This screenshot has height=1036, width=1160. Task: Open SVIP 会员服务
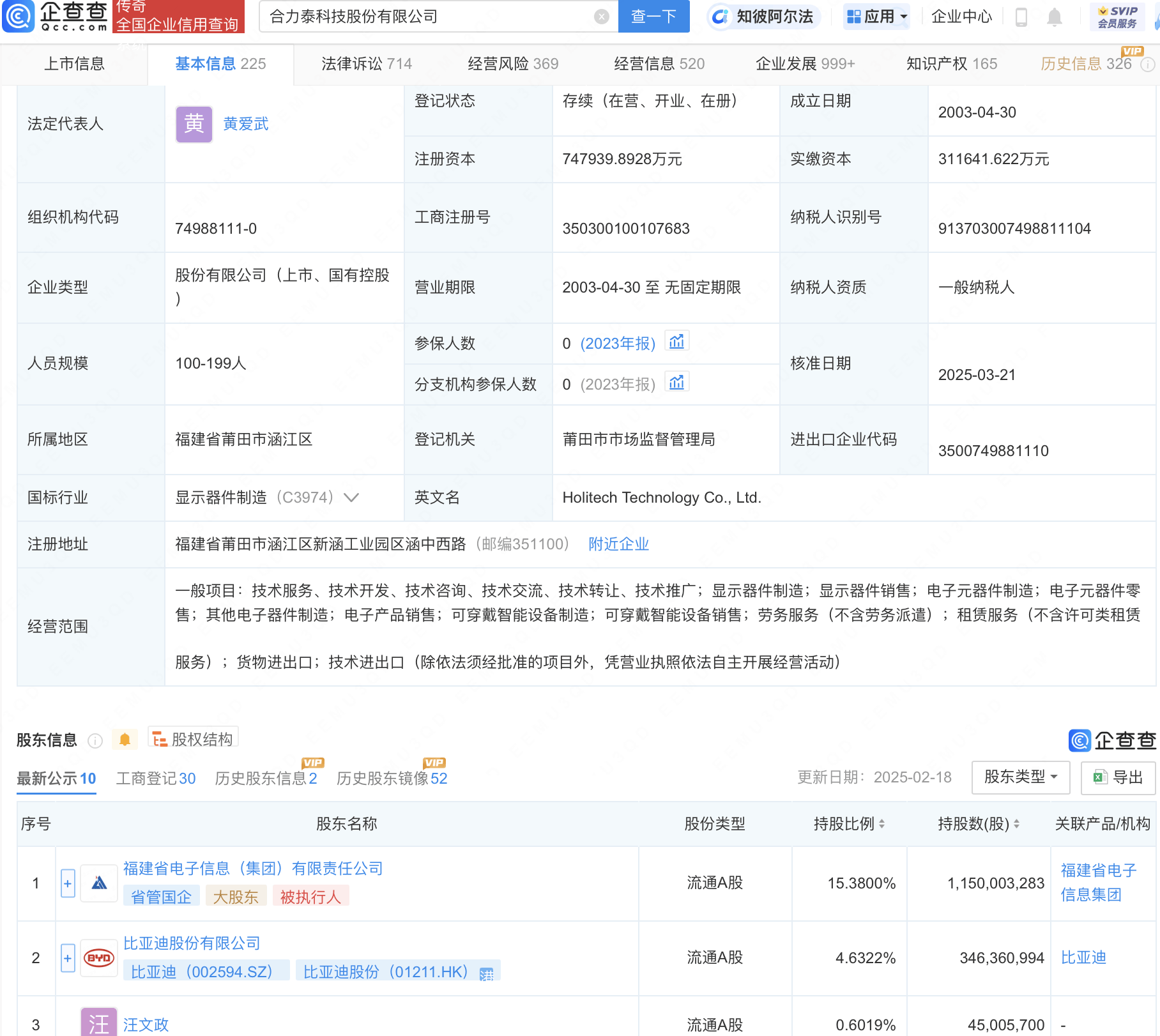[1117, 17]
